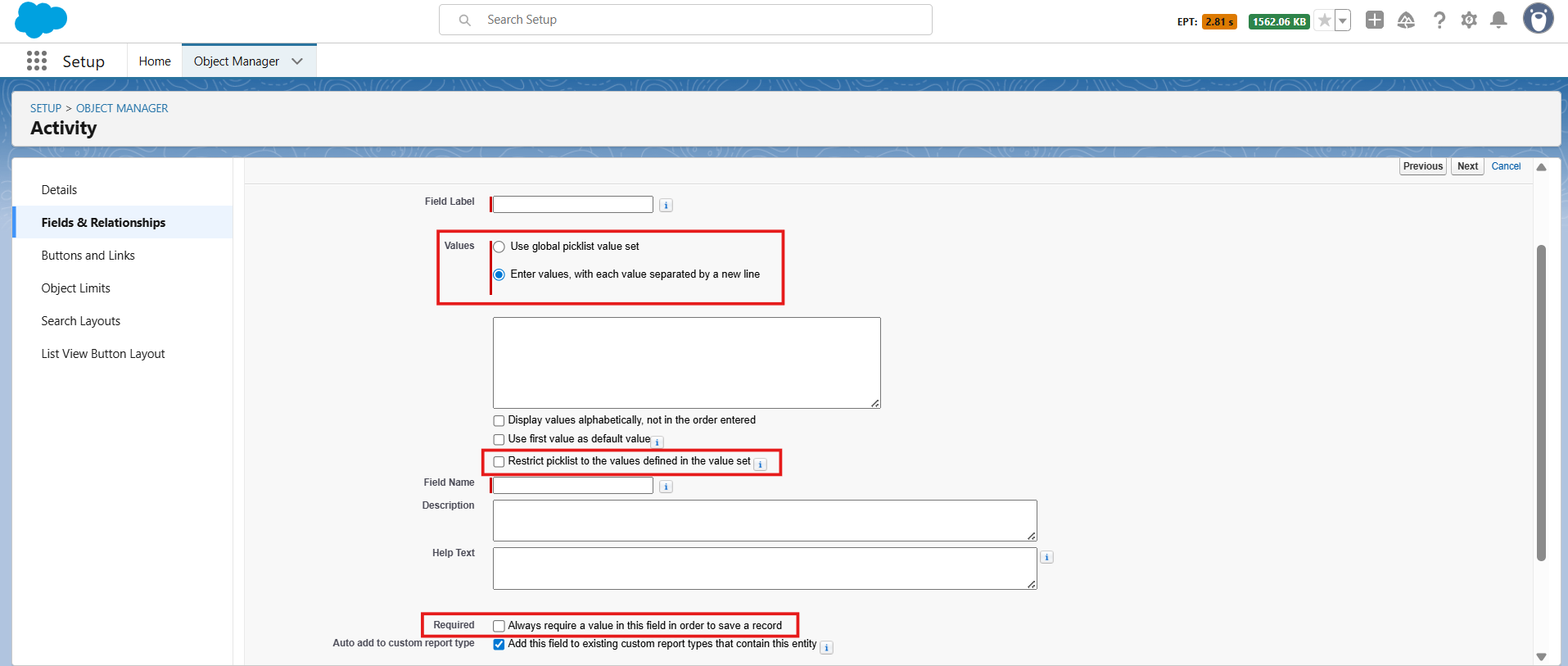Image resolution: width=1568 pixels, height=666 pixels.
Task: Click info icon next to Help Text
Action: pos(1046,557)
